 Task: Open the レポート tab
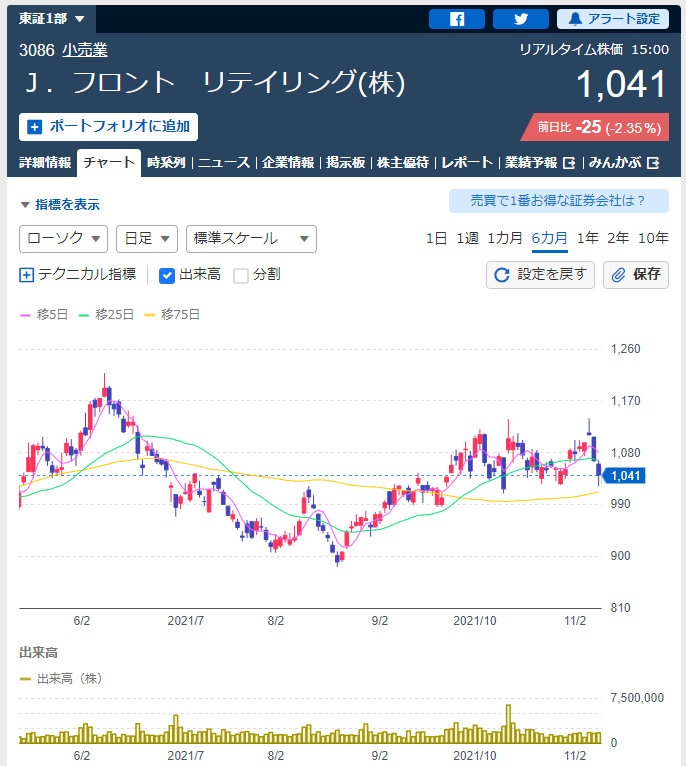(x=467, y=163)
